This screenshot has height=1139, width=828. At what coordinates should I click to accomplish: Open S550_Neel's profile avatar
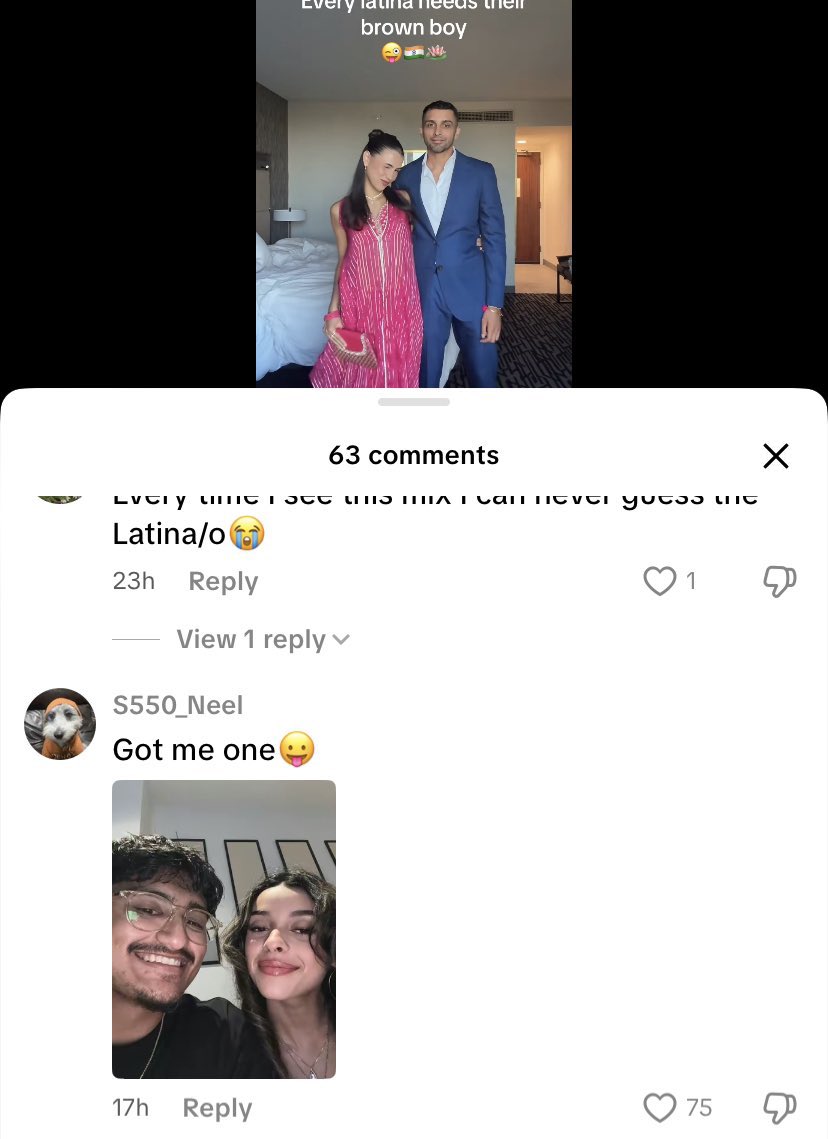[60, 724]
